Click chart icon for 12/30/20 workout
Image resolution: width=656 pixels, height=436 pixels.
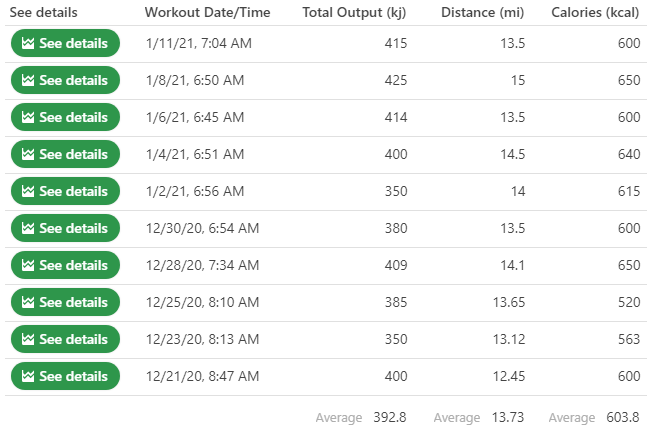[x=28, y=229]
